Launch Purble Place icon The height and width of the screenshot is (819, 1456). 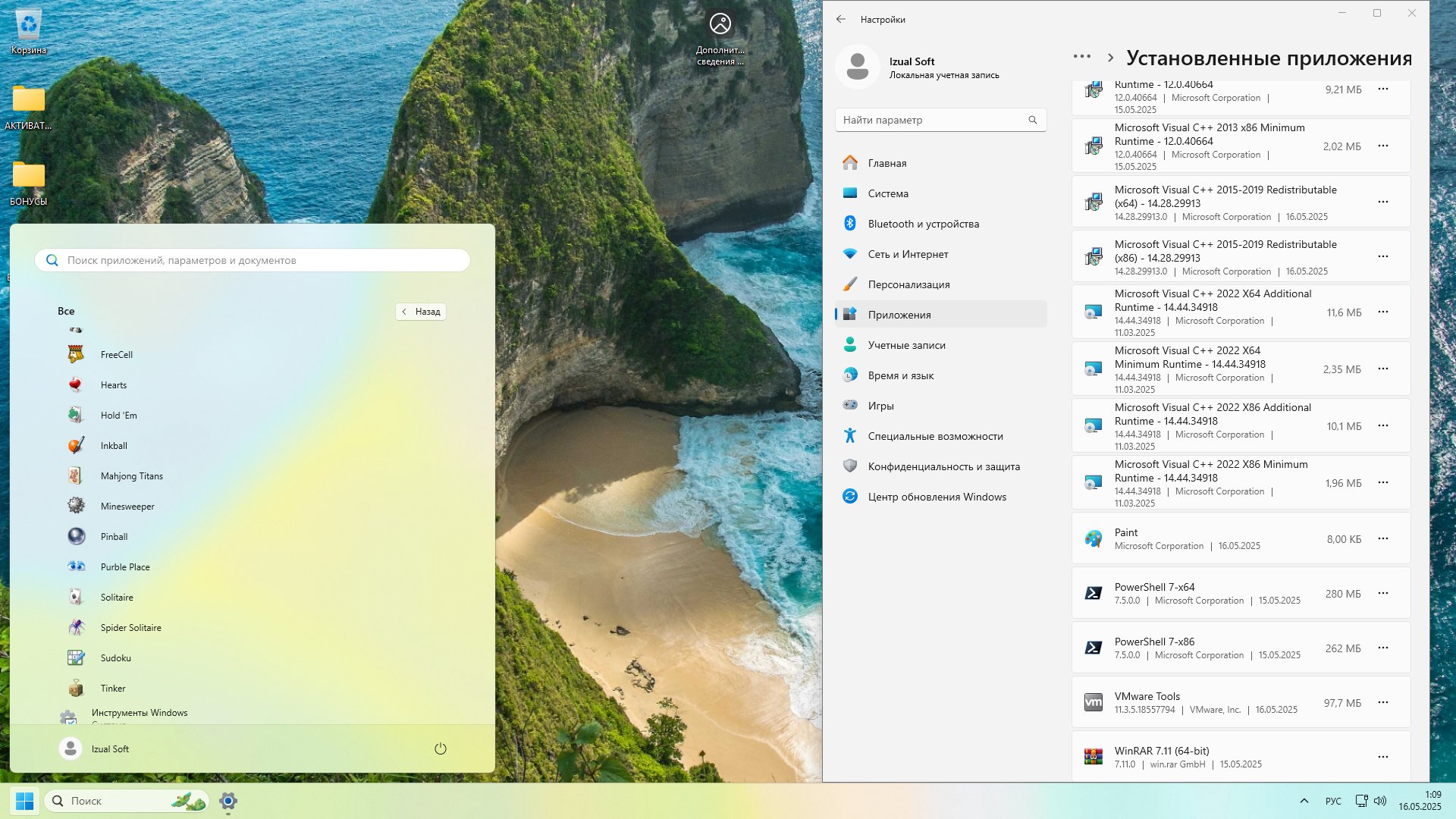76,566
